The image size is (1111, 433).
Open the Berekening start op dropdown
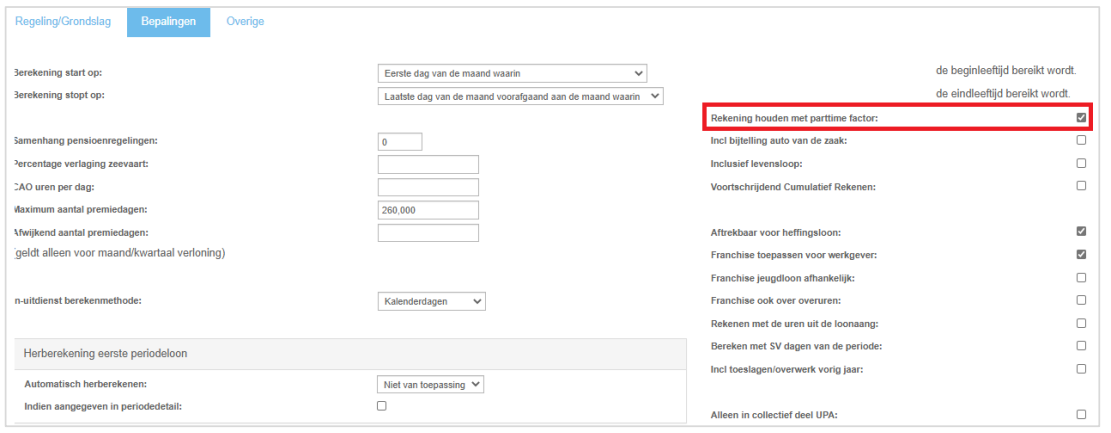[x=512, y=73]
